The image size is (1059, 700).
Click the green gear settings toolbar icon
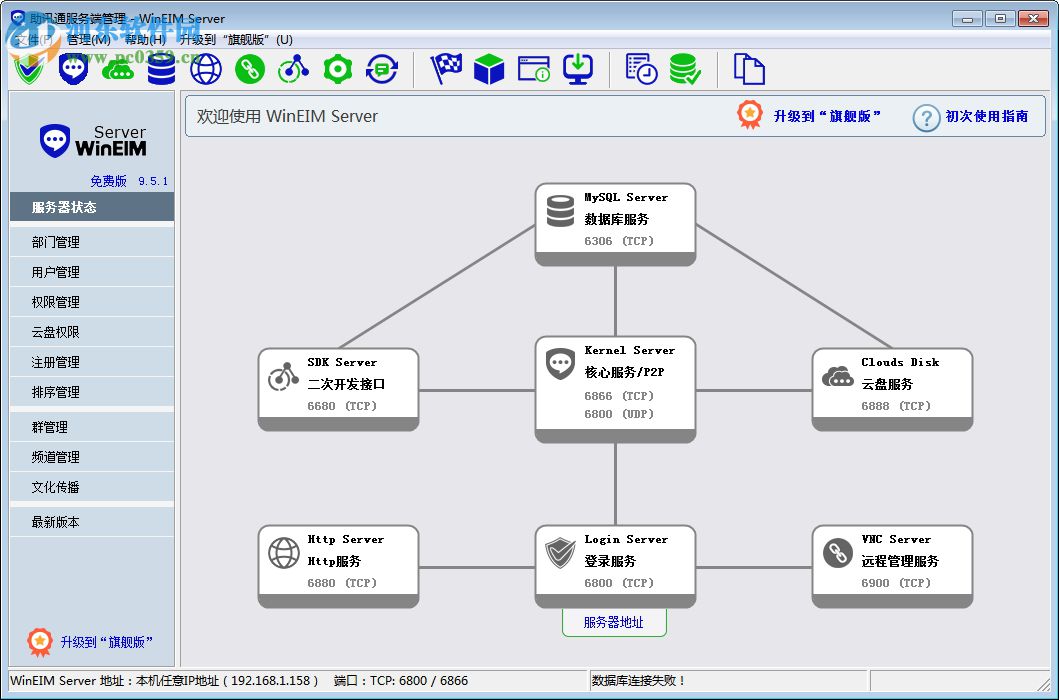(337, 69)
